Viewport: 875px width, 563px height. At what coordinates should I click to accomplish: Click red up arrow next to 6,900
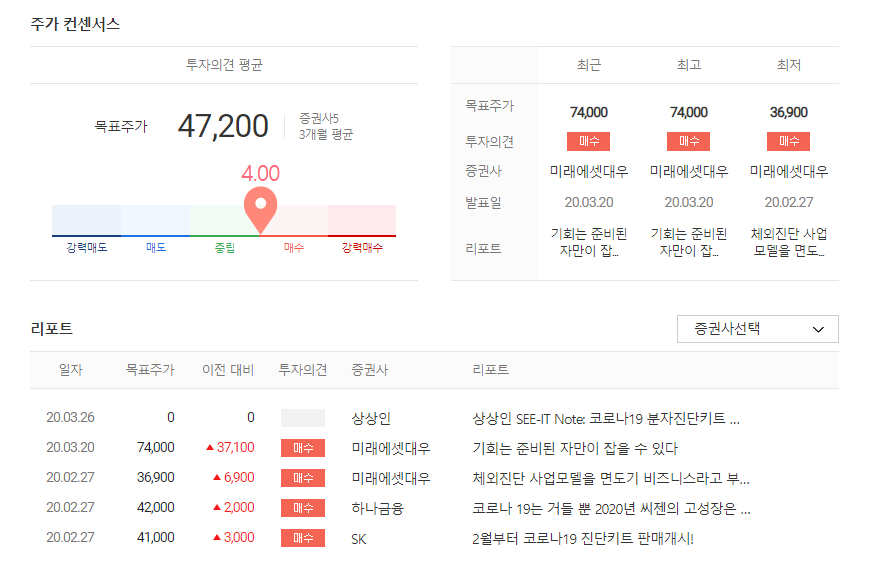[x=217, y=478]
